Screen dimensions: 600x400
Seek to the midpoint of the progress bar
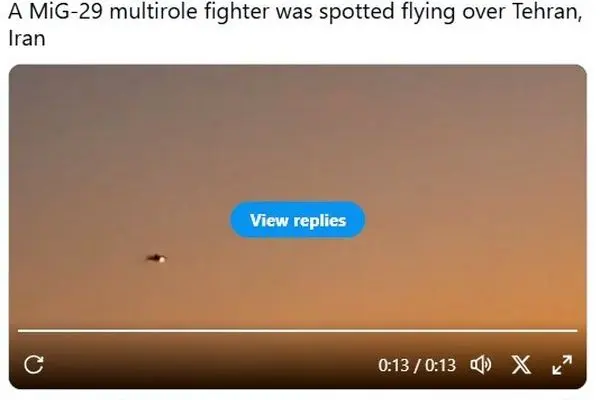click(x=297, y=330)
